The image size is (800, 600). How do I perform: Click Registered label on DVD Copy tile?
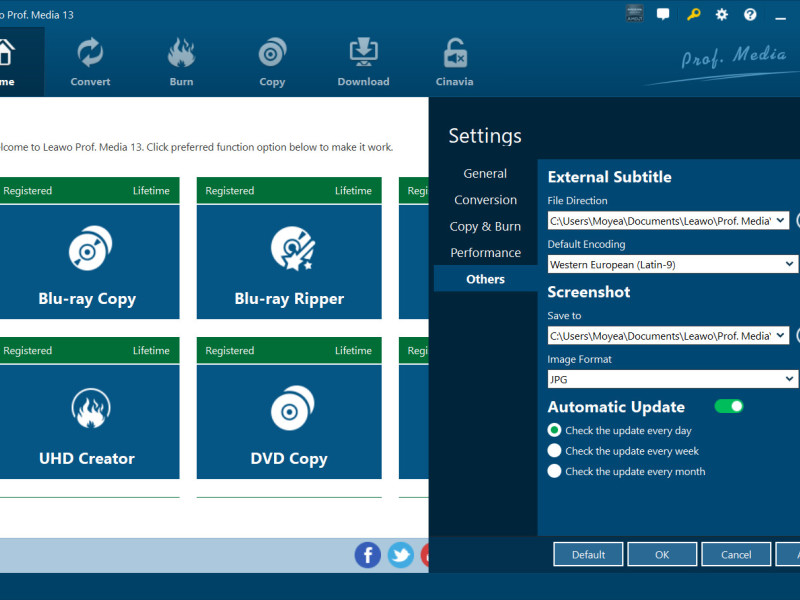pos(230,351)
